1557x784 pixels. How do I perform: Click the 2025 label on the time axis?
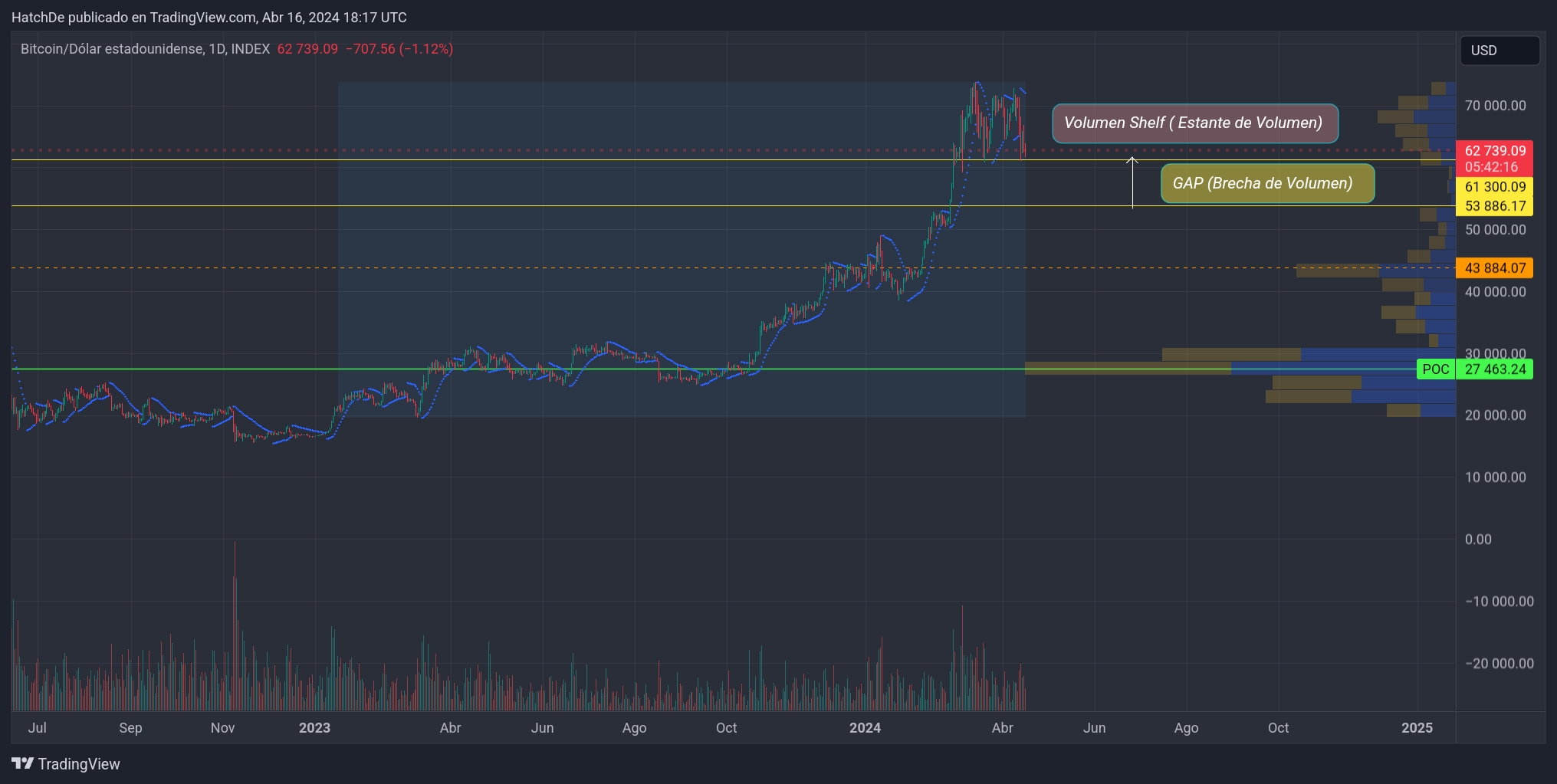[1417, 728]
